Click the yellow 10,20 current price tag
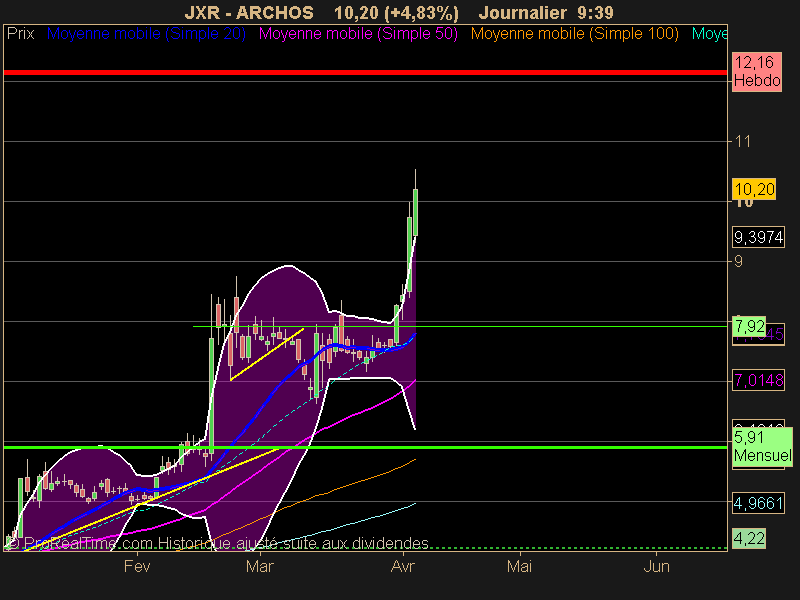Image resolution: width=800 pixels, height=600 pixels. click(x=754, y=189)
